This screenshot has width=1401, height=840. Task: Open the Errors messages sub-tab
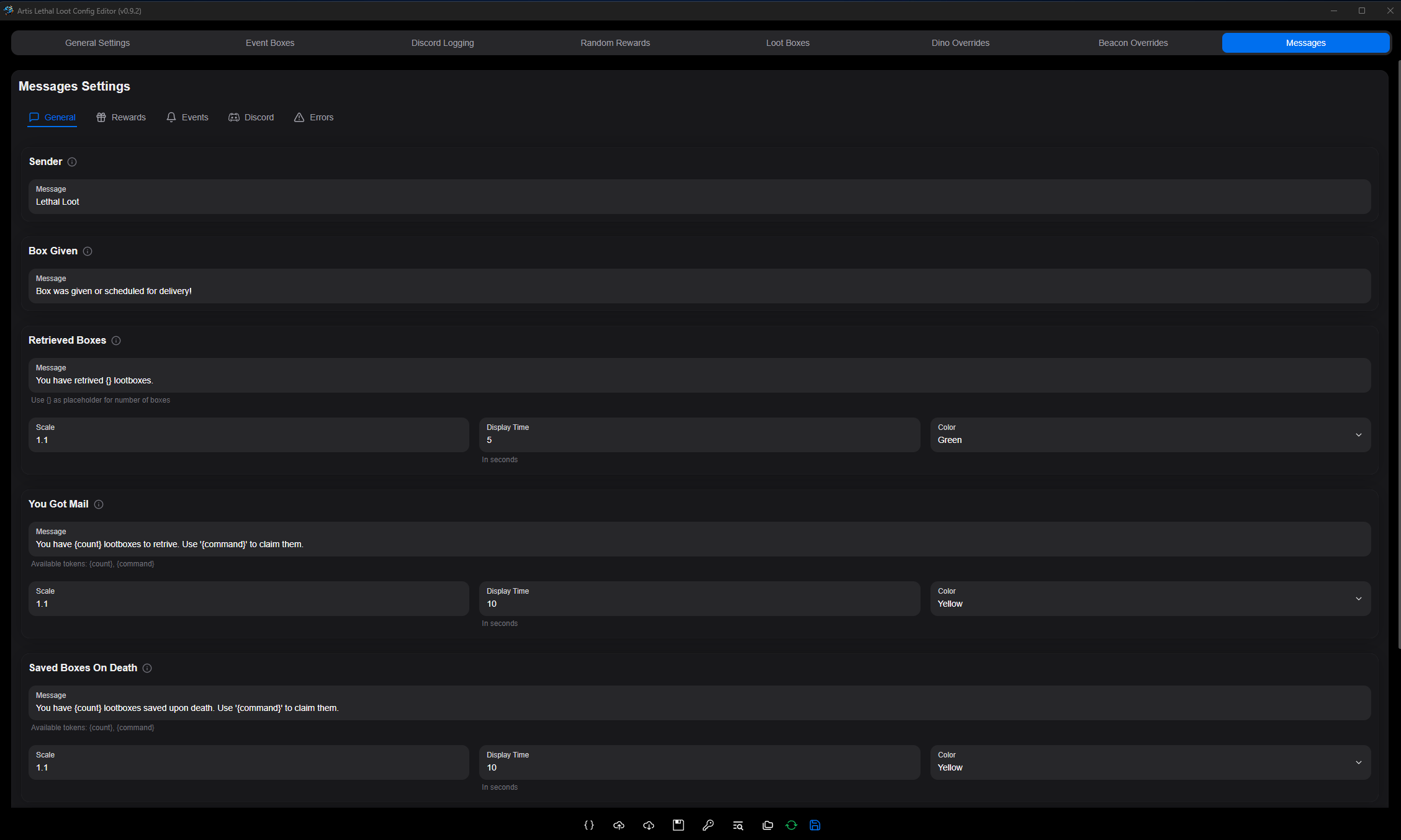313,117
